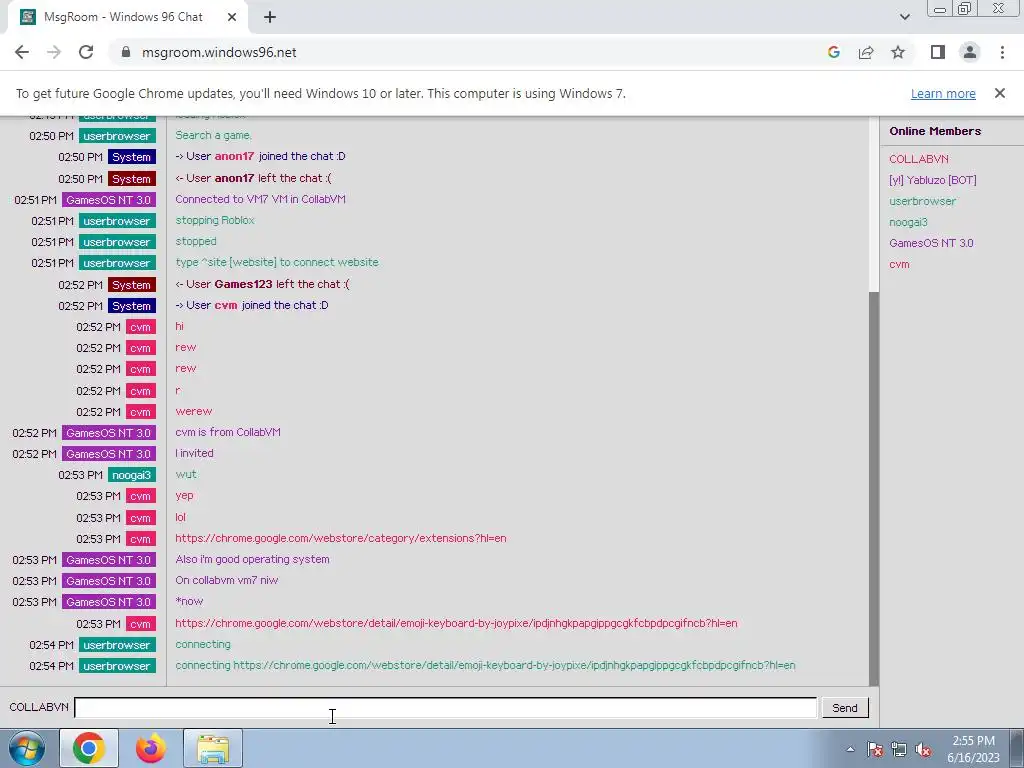Click the 'wut' message
Image resolution: width=1024 pixels, height=768 pixels.
coord(185,474)
